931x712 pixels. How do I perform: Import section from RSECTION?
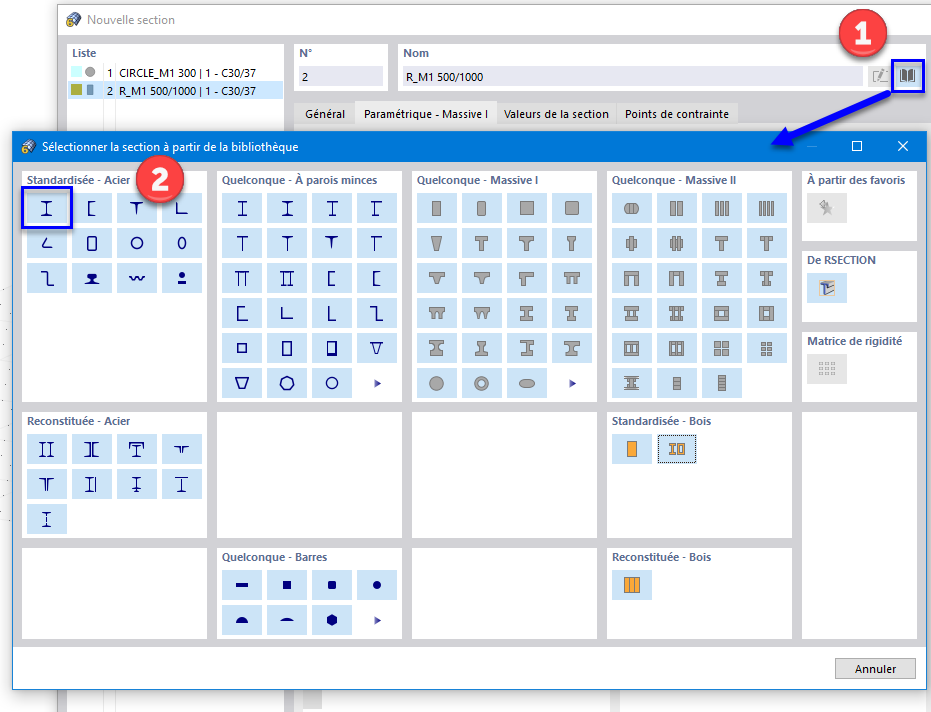(x=826, y=288)
